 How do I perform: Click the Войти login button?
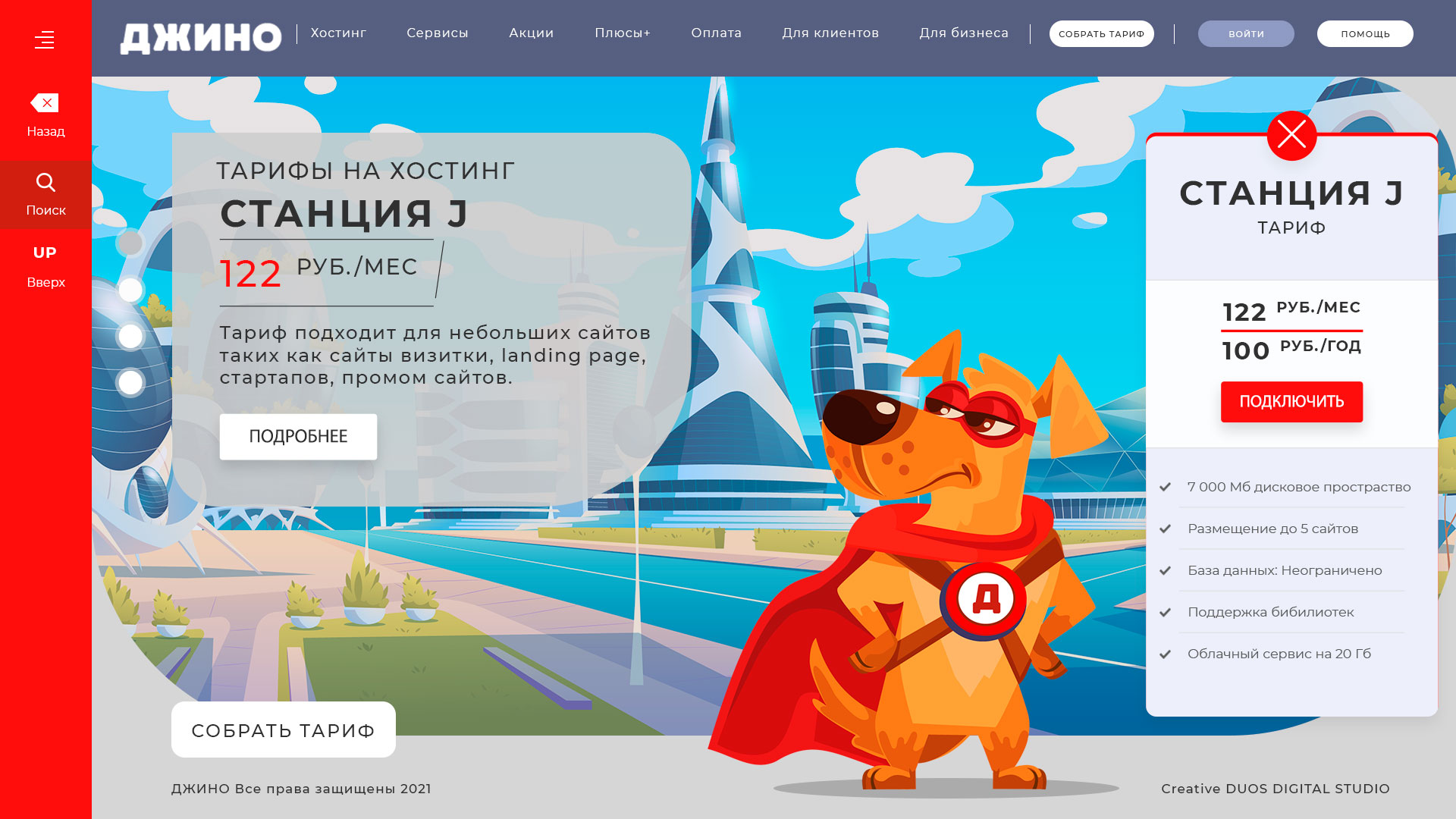(1246, 34)
